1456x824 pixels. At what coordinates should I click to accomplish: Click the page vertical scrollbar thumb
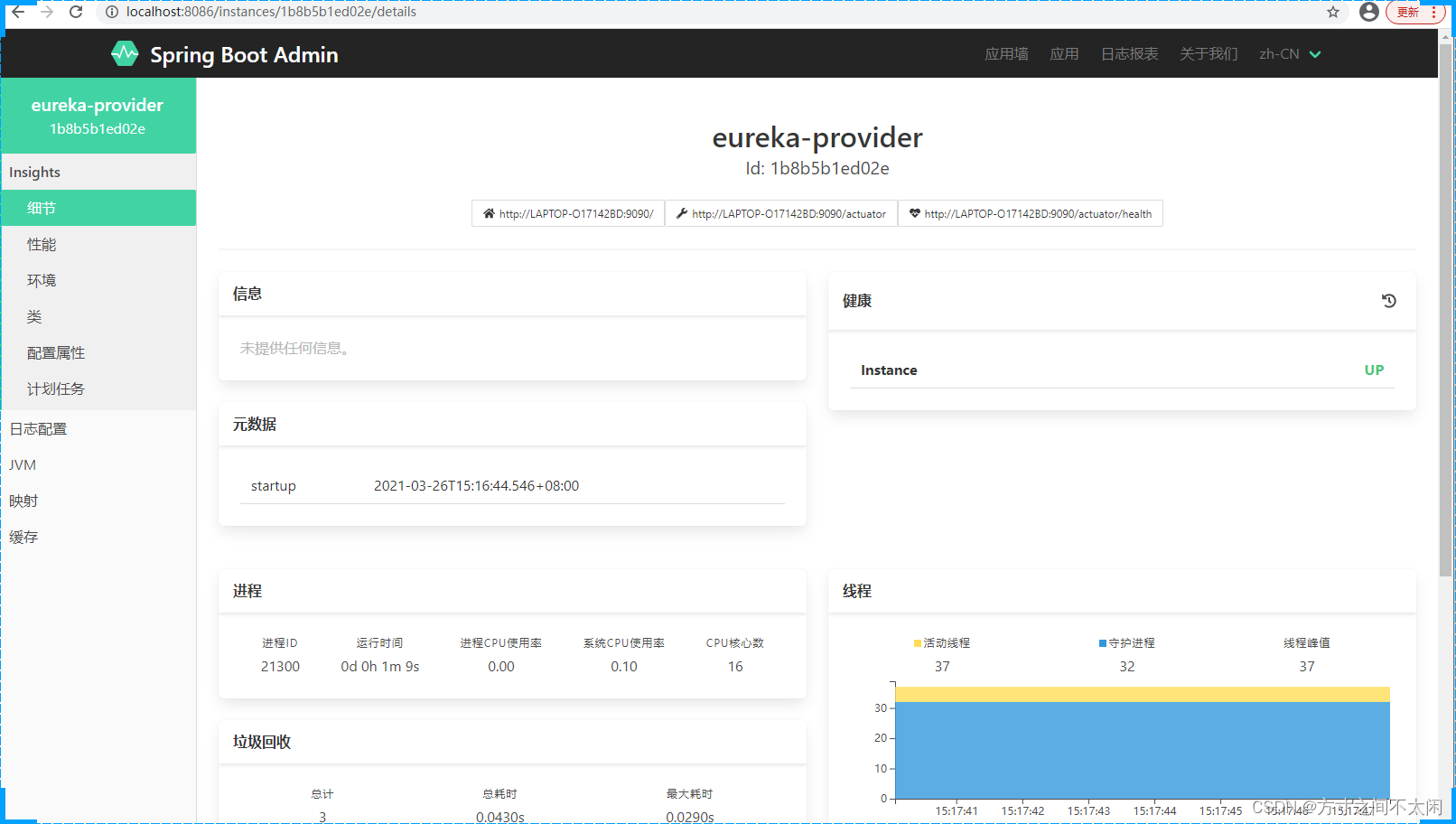click(x=1445, y=309)
